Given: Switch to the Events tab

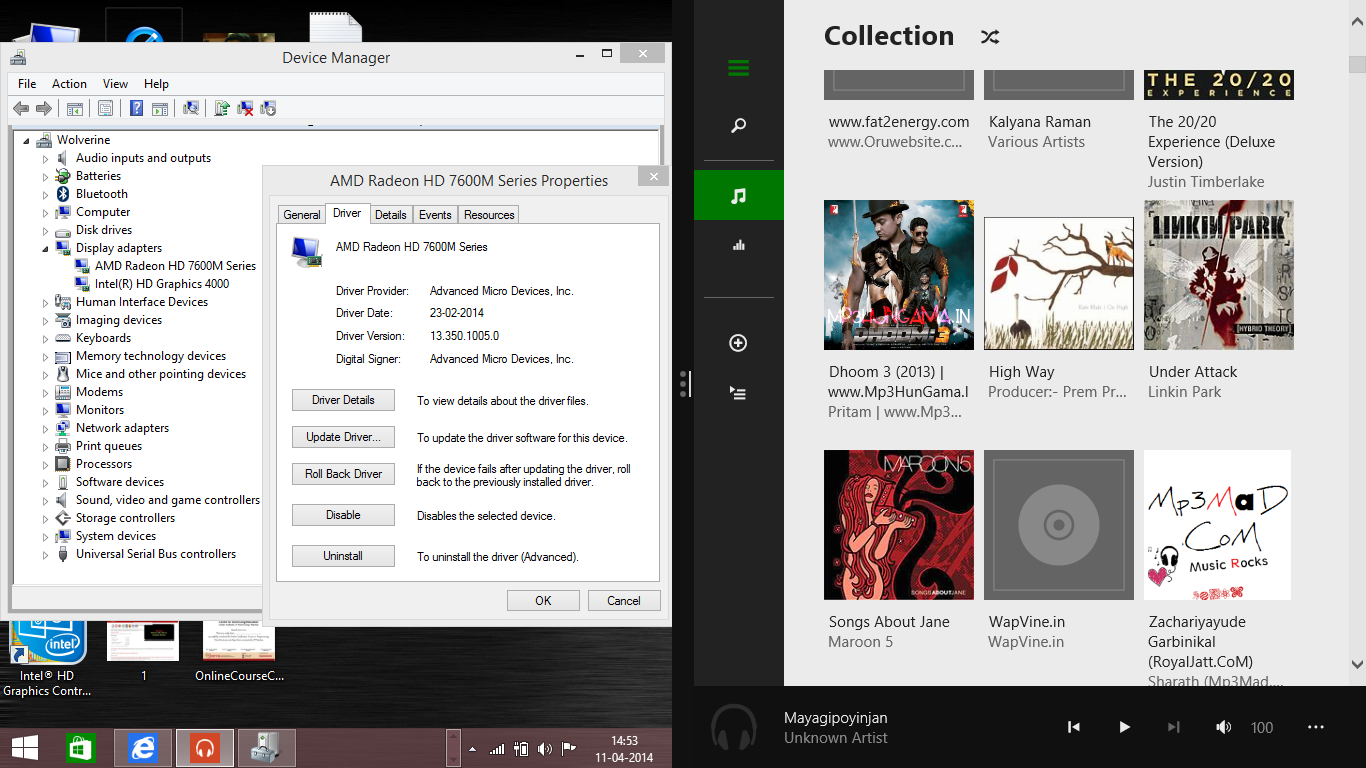Looking at the screenshot, I should (435, 215).
